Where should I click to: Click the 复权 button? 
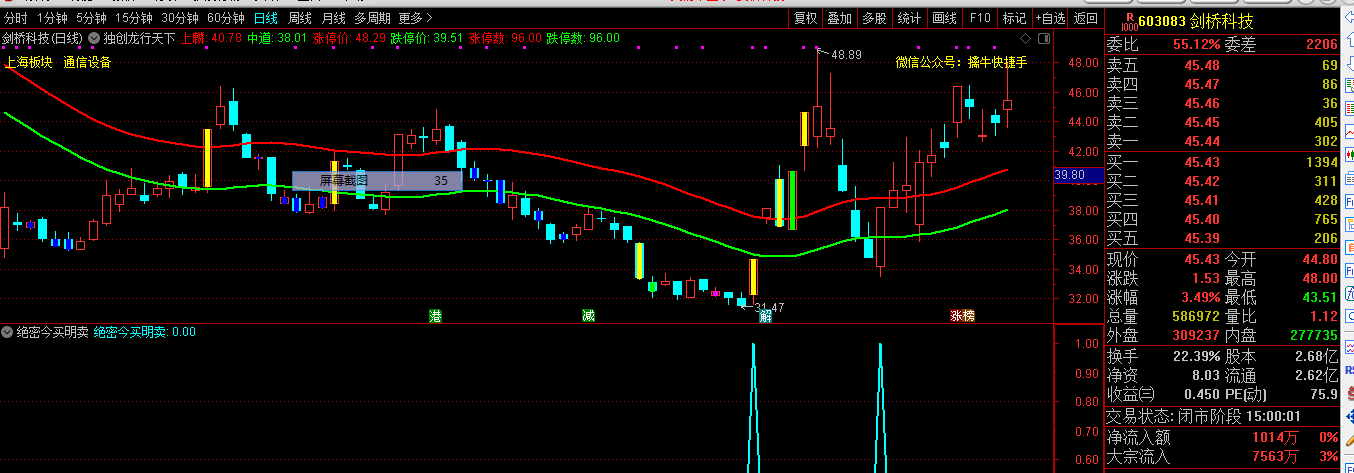(x=805, y=18)
